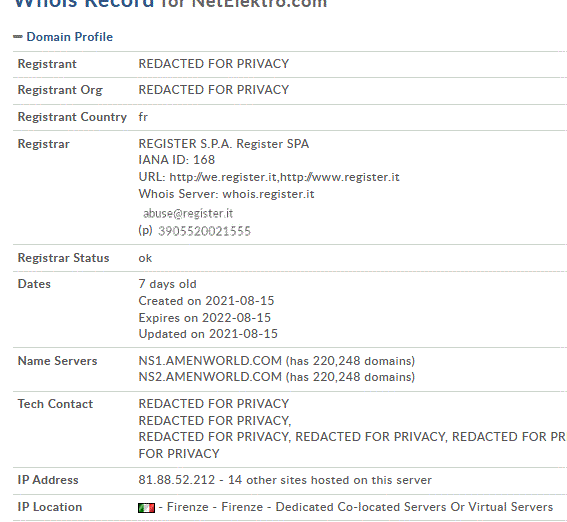
Task: Collapse the Domain Profile section
Action: pos(18,37)
